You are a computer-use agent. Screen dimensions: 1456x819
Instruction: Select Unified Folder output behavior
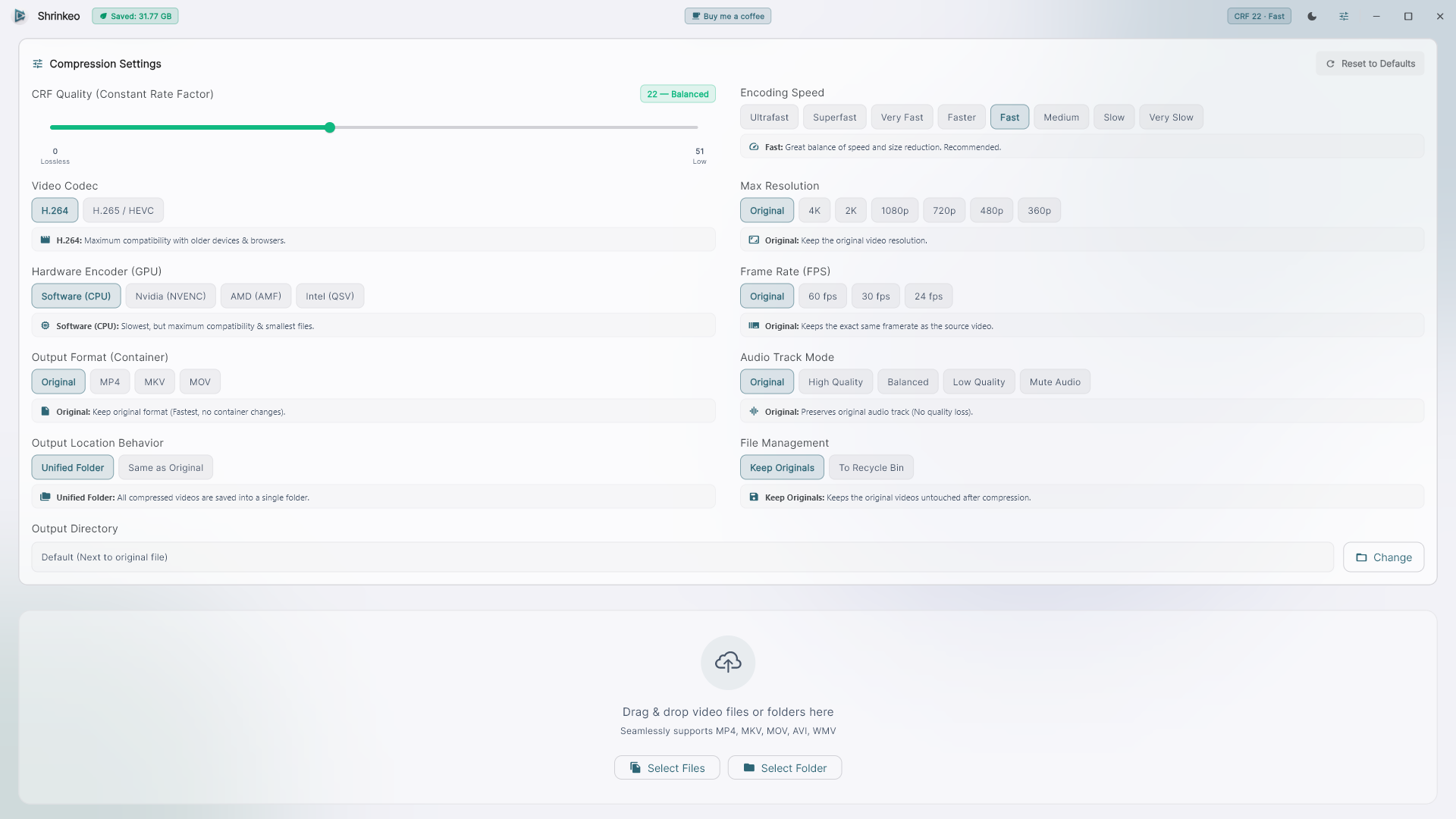click(x=73, y=468)
